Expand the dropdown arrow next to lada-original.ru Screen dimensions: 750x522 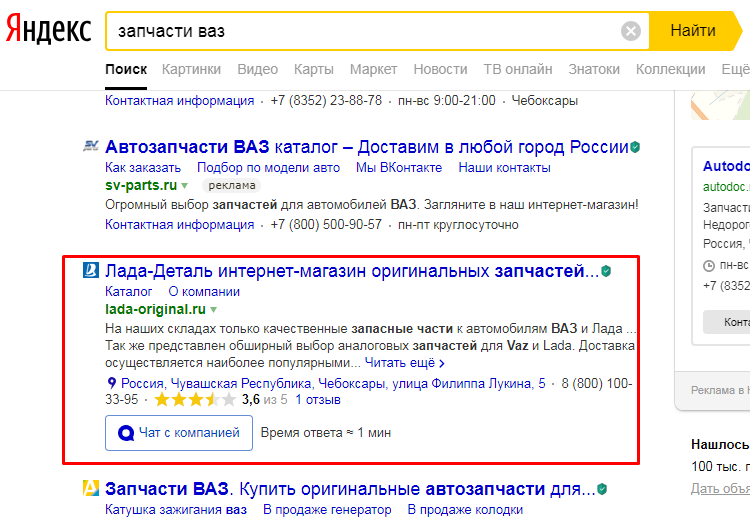213,310
